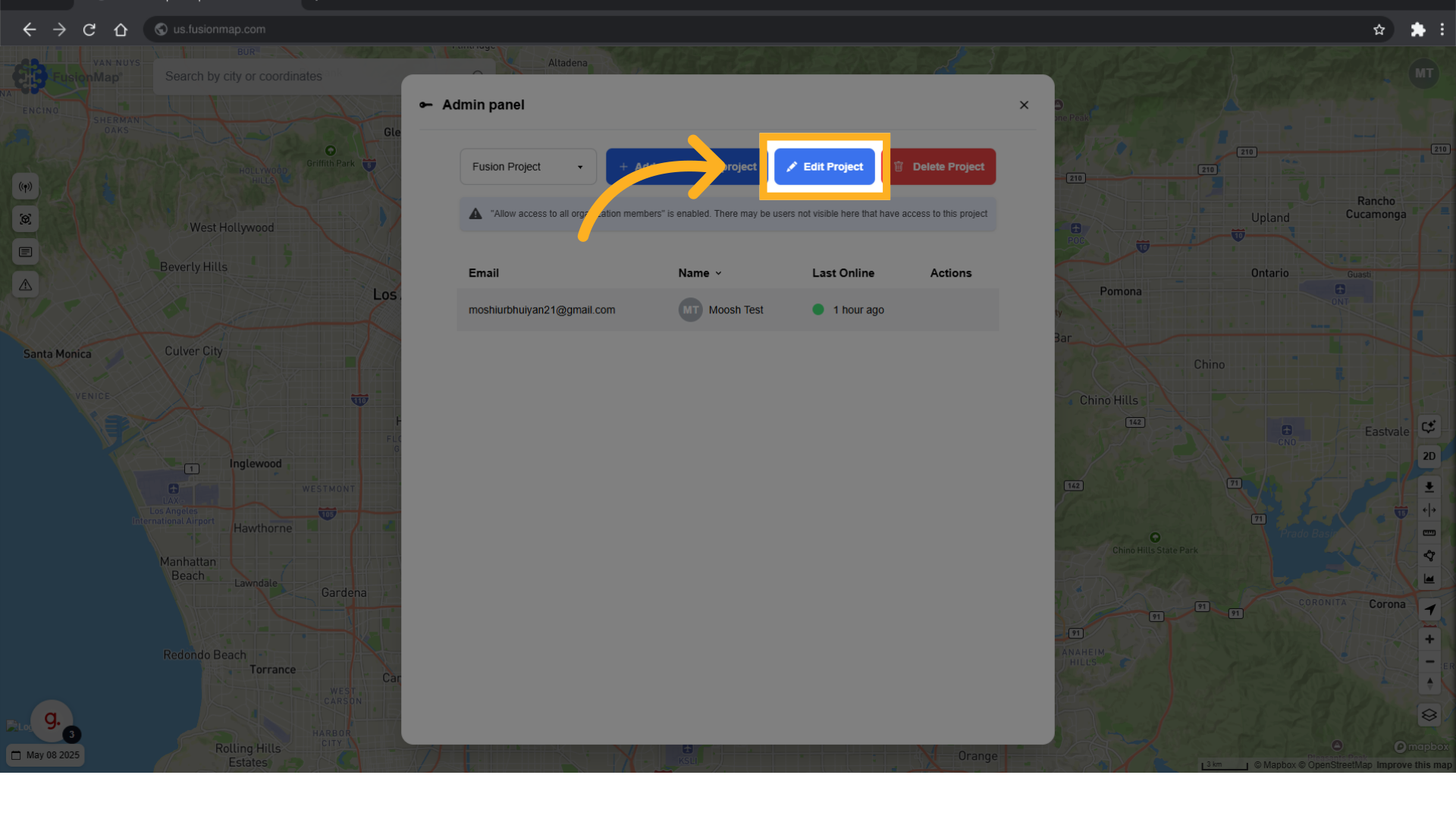This screenshot has height=819, width=1456.
Task: Toggle the 2D map view
Action: (x=1429, y=457)
